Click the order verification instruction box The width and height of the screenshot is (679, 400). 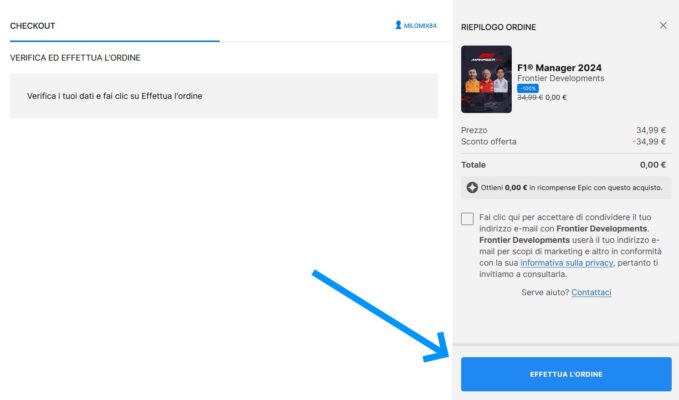click(x=224, y=96)
